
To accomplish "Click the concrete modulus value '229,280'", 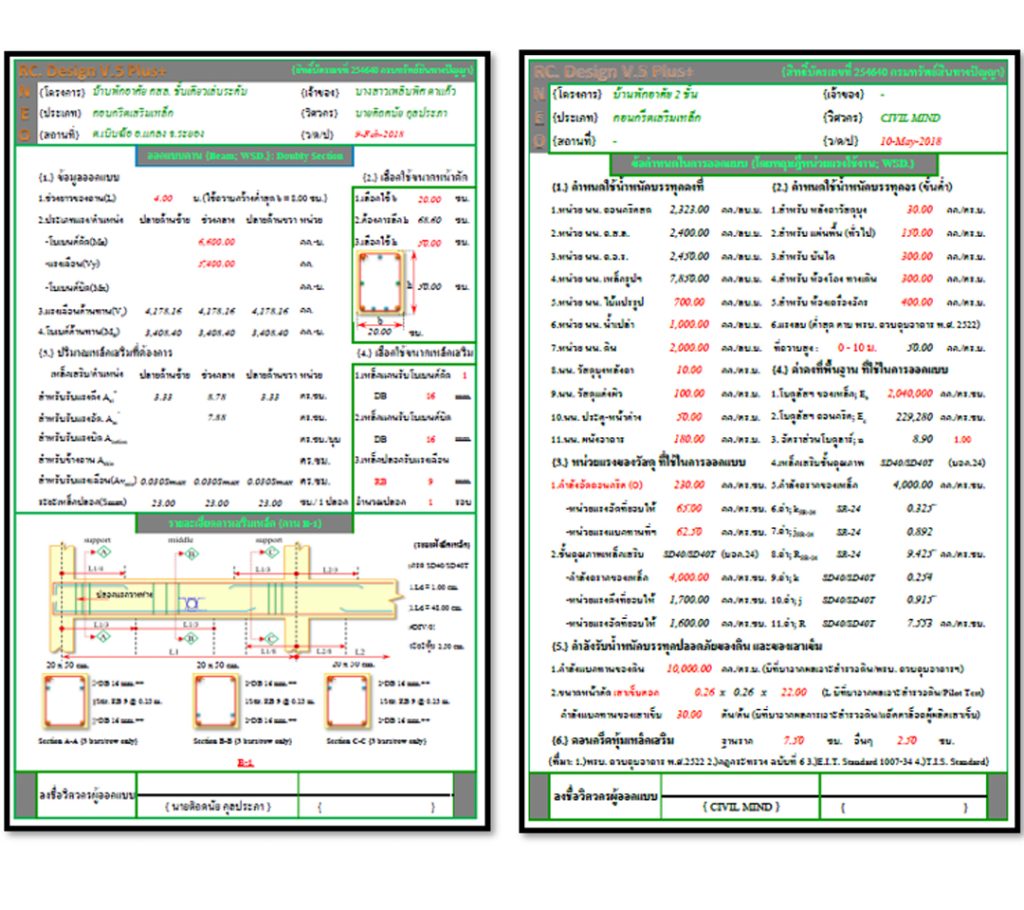I will coord(914,416).
